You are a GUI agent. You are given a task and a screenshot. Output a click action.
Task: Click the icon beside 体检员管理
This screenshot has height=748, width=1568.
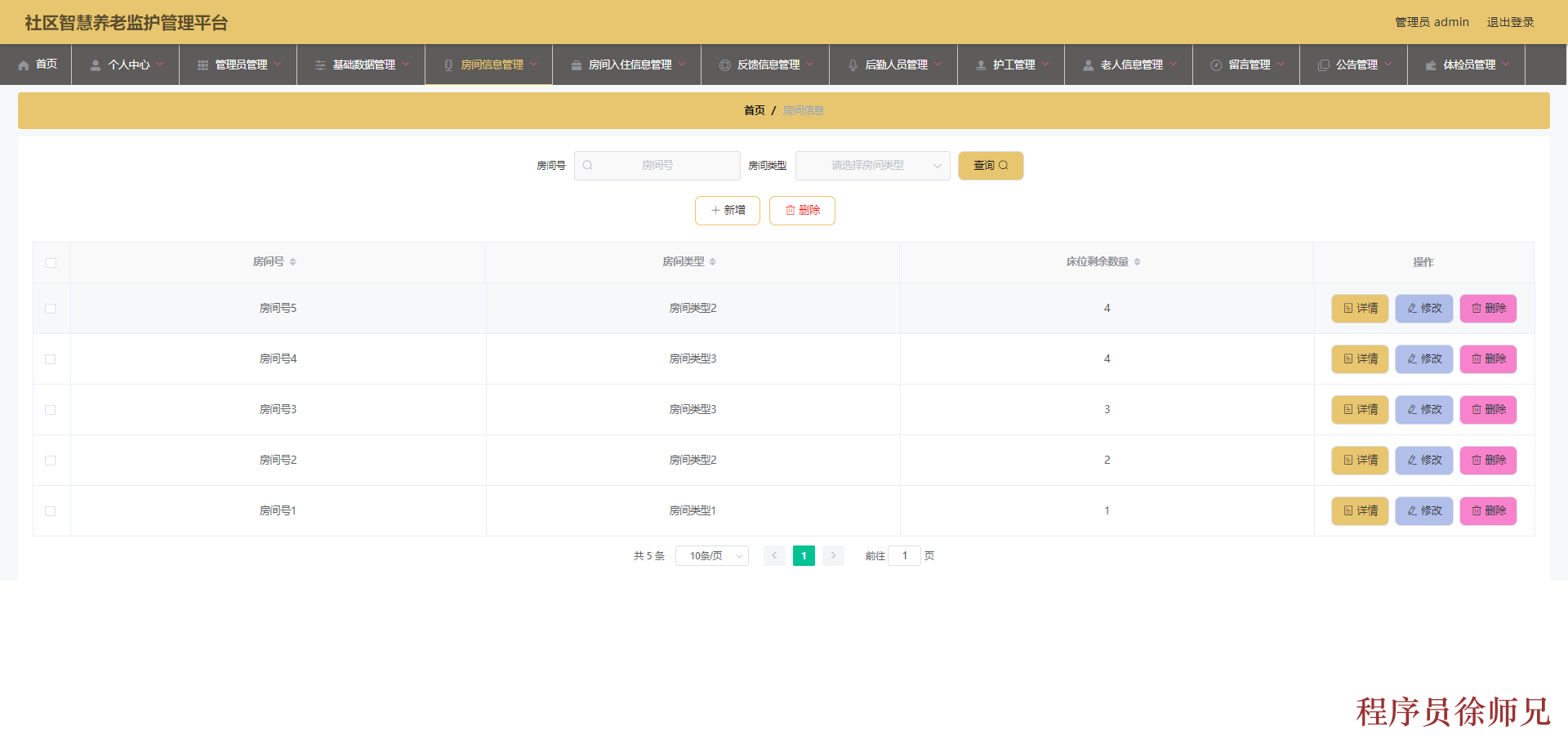[1431, 65]
